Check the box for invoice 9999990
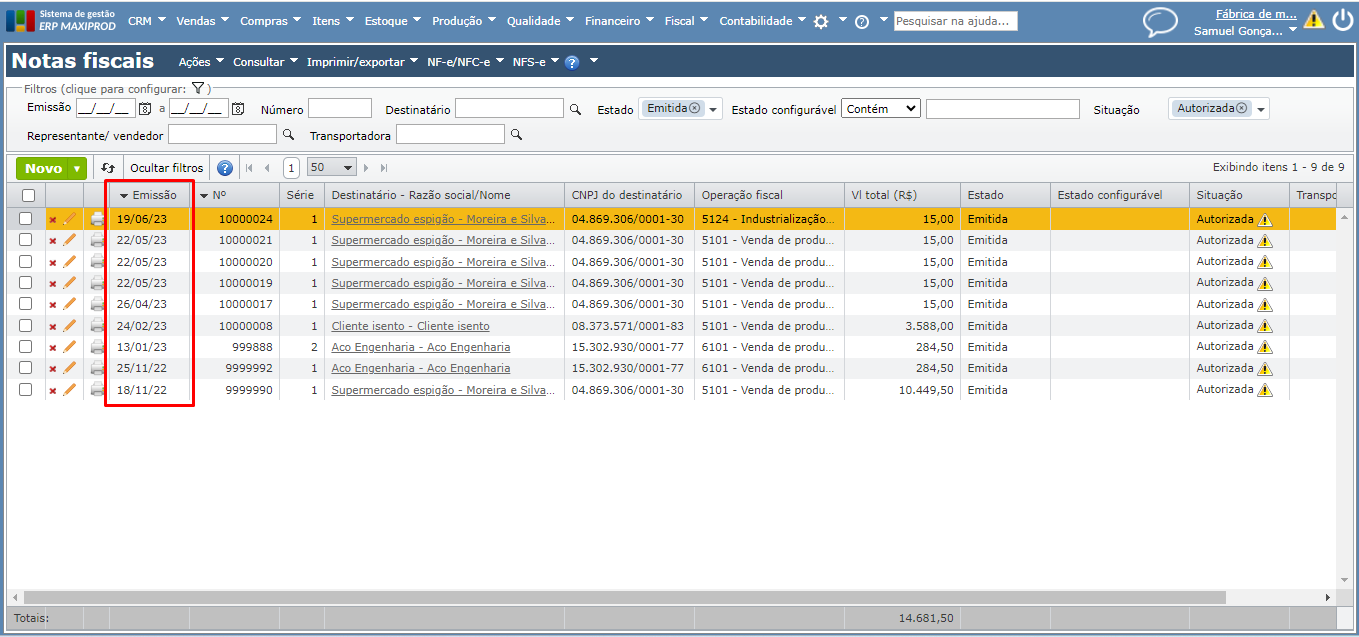The width and height of the screenshot is (1359, 637). [x=26, y=390]
